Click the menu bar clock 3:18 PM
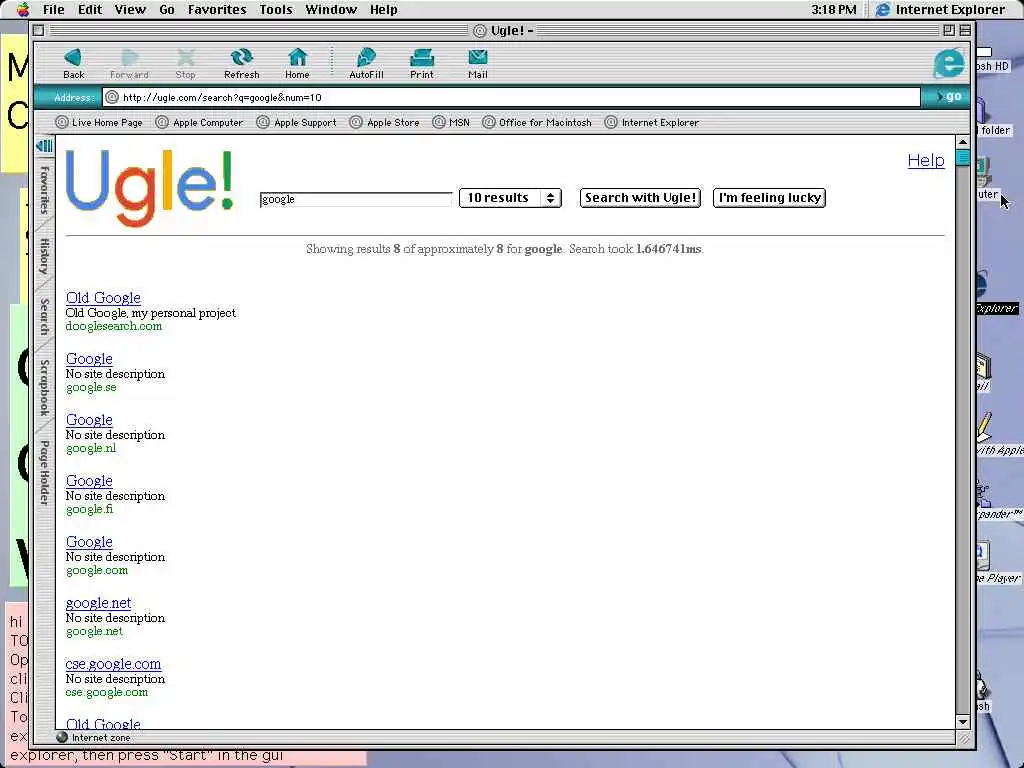Viewport: 1024px width, 768px height. [833, 9]
